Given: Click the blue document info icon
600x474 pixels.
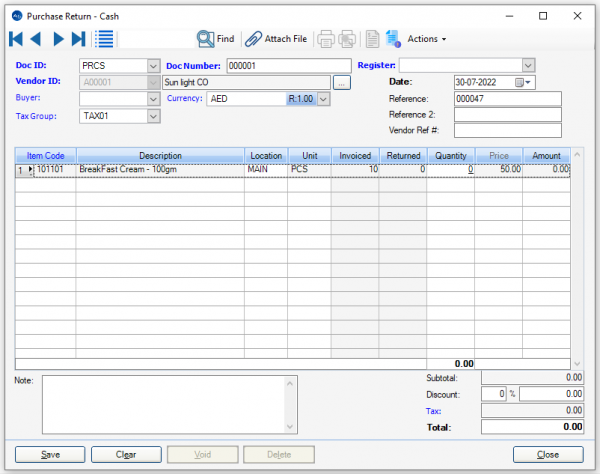Looking at the screenshot, I should [x=393, y=39].
